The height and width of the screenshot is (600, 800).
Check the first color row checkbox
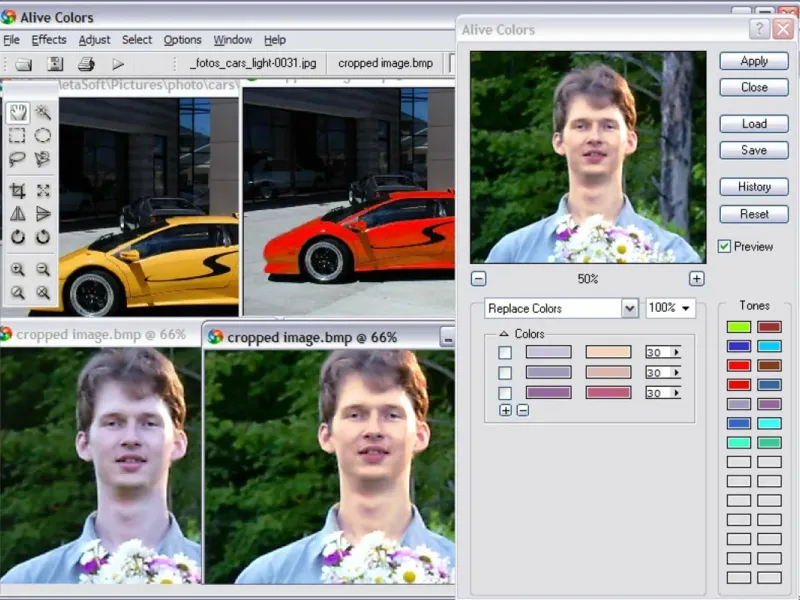click(505, 352)
